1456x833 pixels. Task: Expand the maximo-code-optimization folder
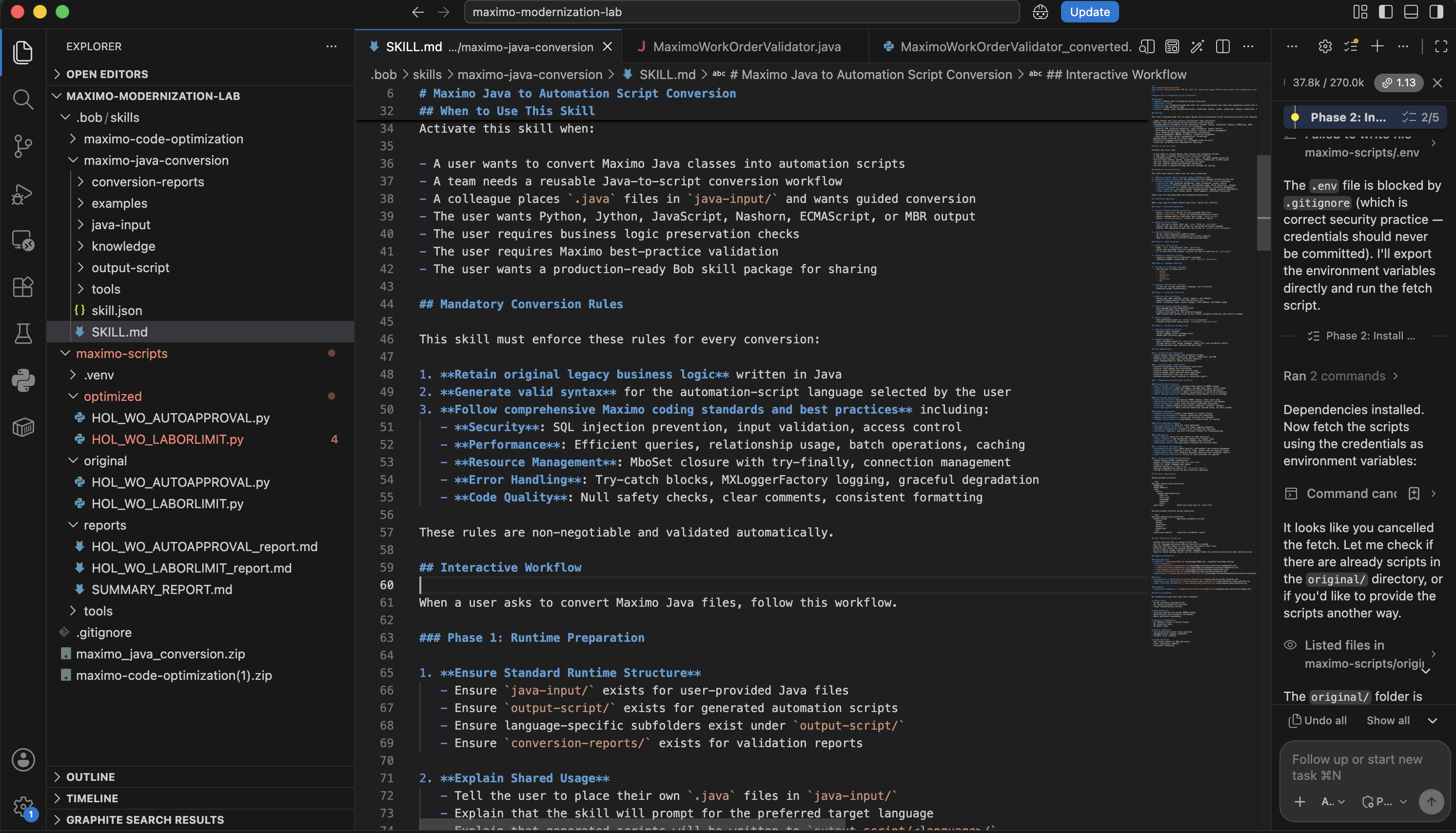tap(200, 139)
